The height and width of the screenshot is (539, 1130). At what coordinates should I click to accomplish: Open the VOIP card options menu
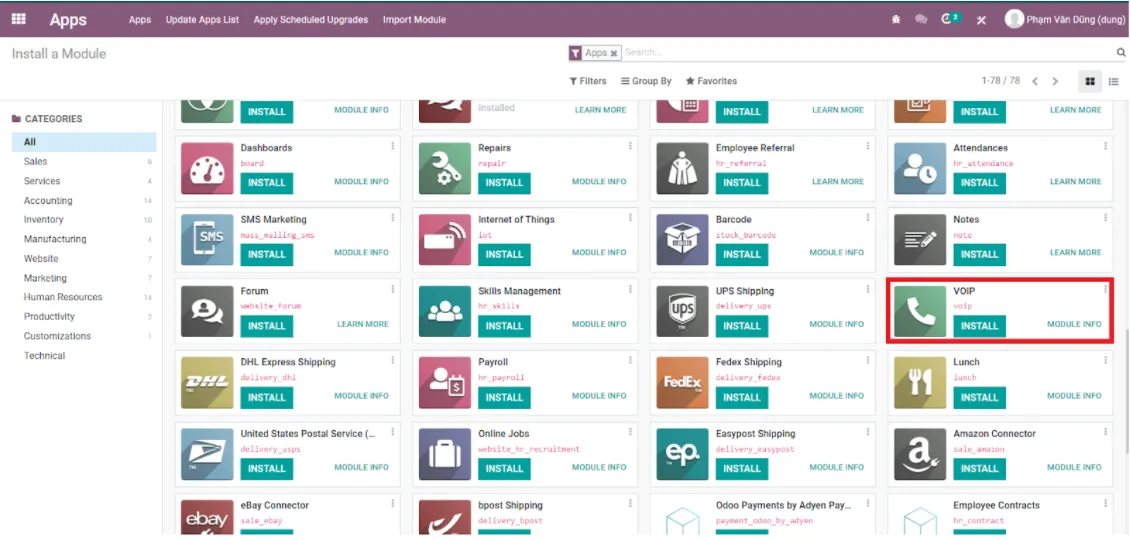tap(1105, 289)
